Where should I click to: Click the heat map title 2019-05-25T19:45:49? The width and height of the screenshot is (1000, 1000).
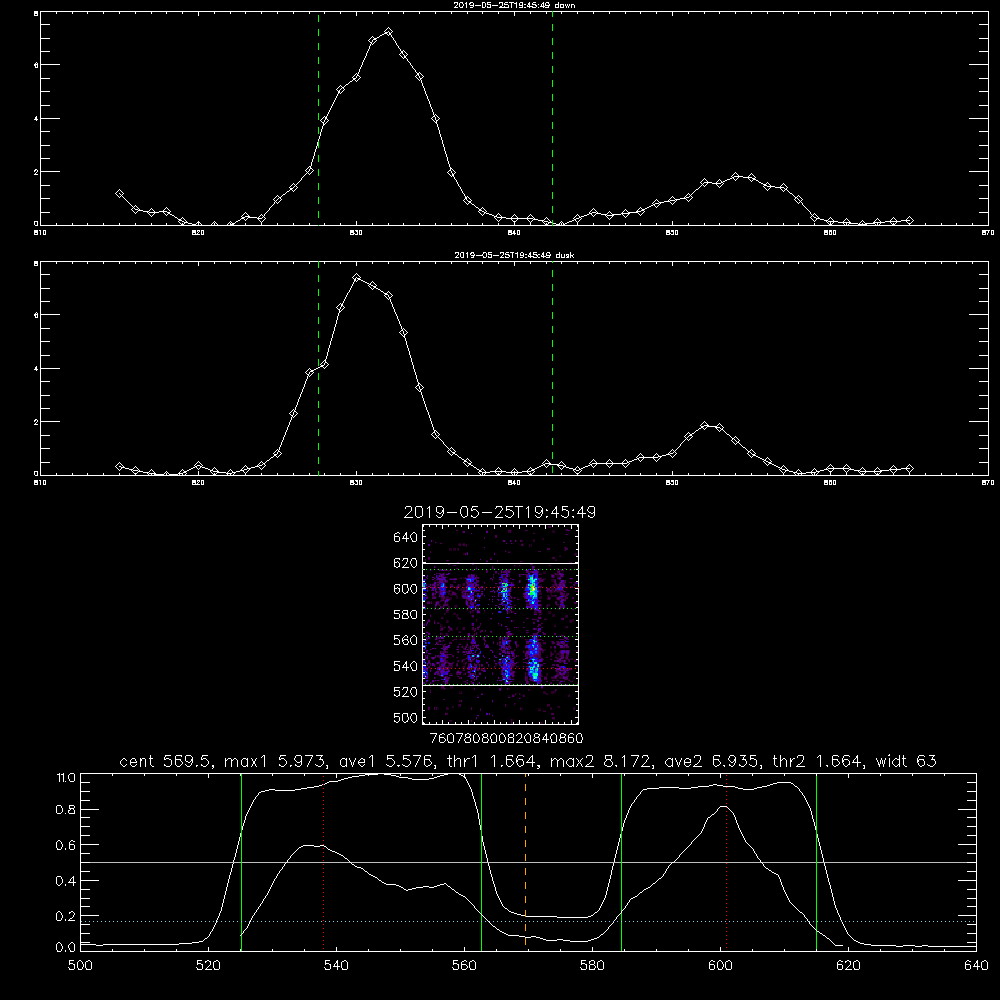500,512
